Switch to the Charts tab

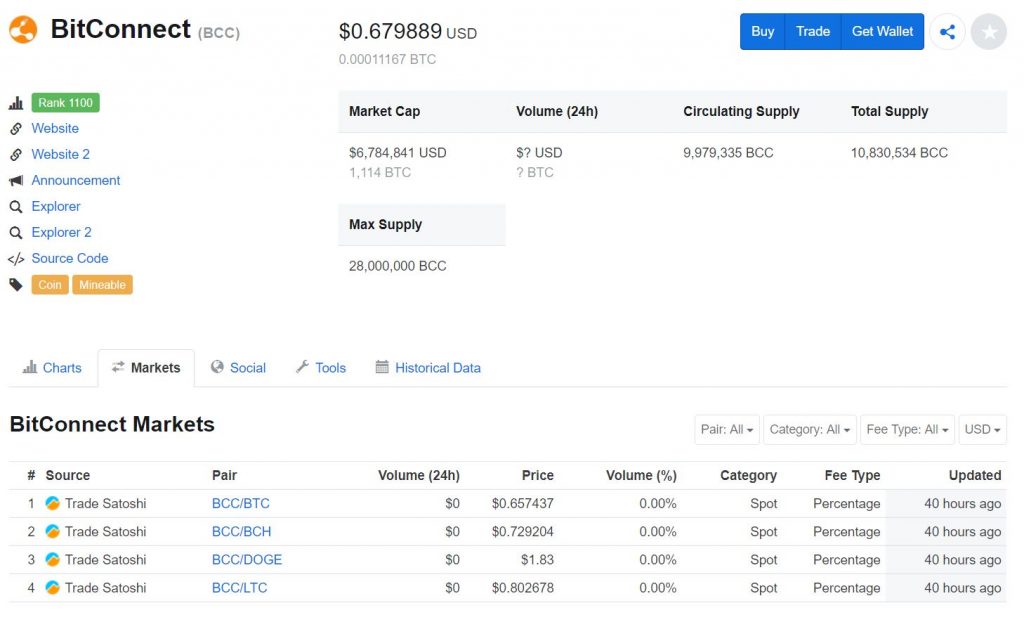tap(52, 368)
